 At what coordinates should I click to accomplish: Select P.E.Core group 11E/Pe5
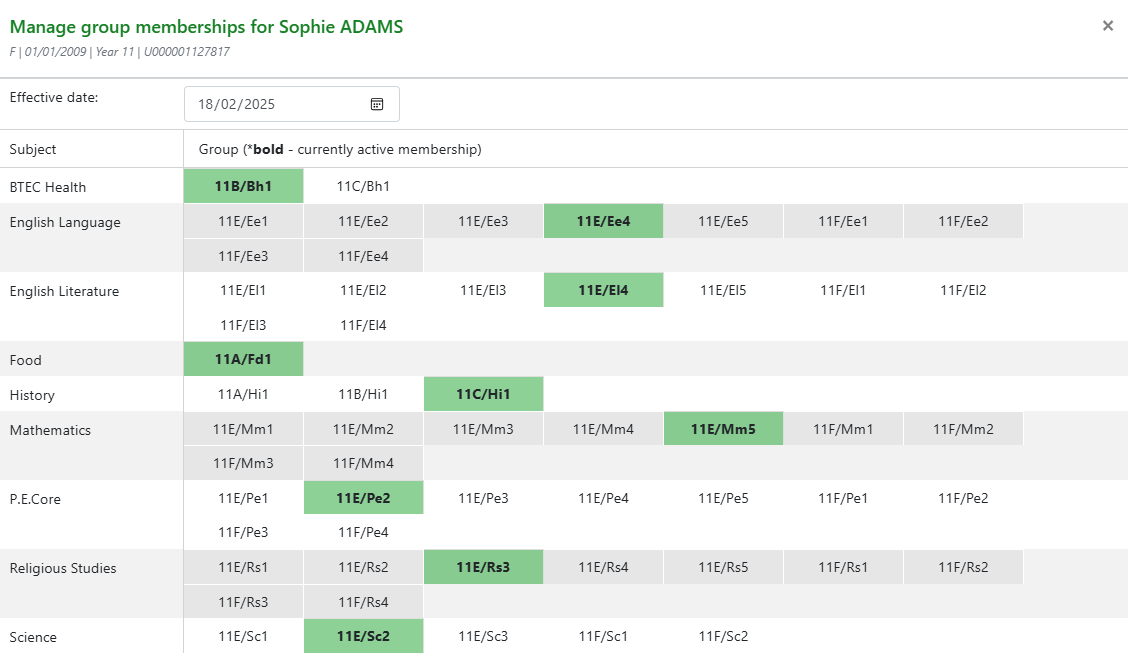pyautogui.click(x=723, y=498)
